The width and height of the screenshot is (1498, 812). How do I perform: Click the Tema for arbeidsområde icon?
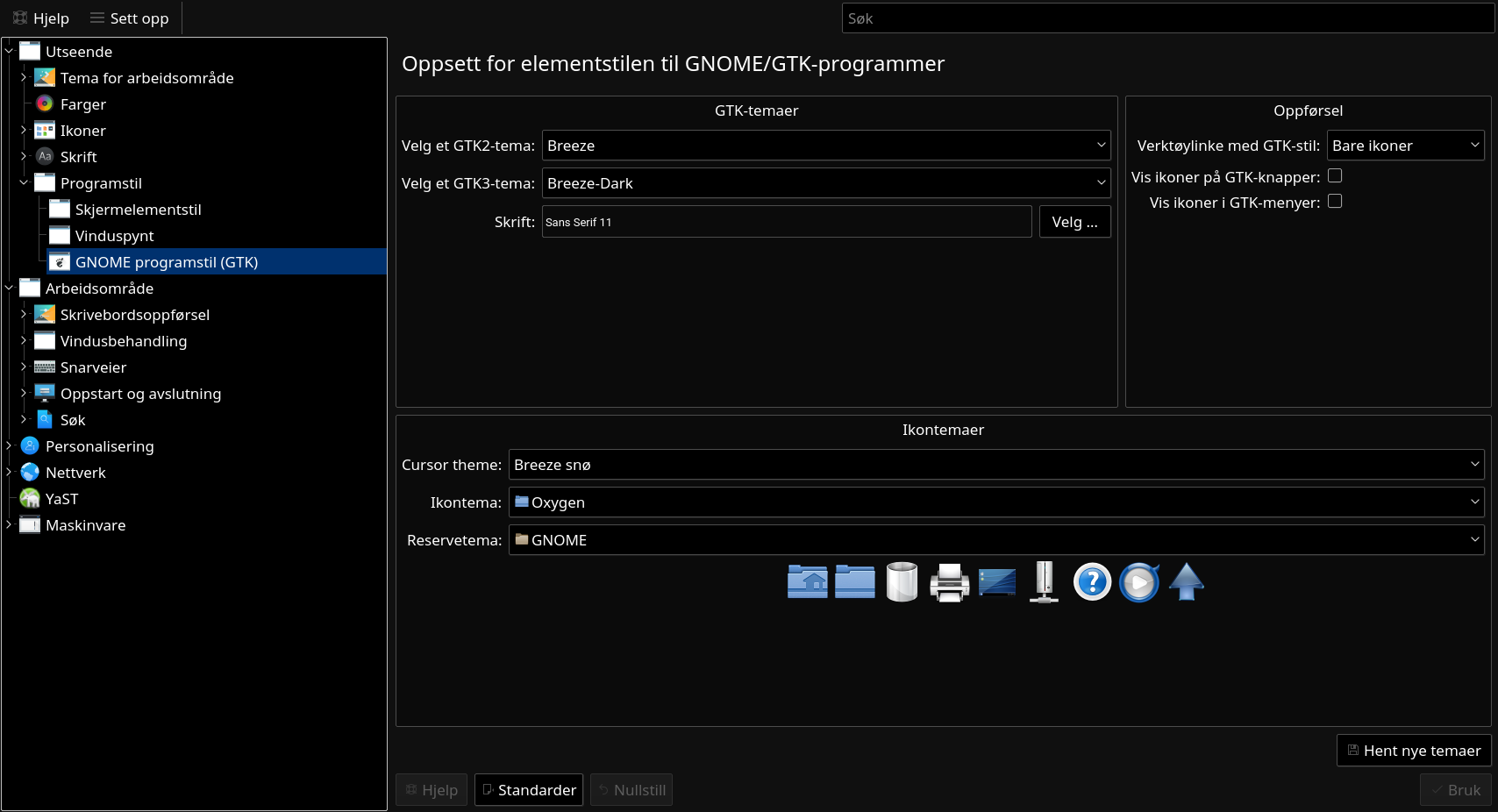pos(45,78)
